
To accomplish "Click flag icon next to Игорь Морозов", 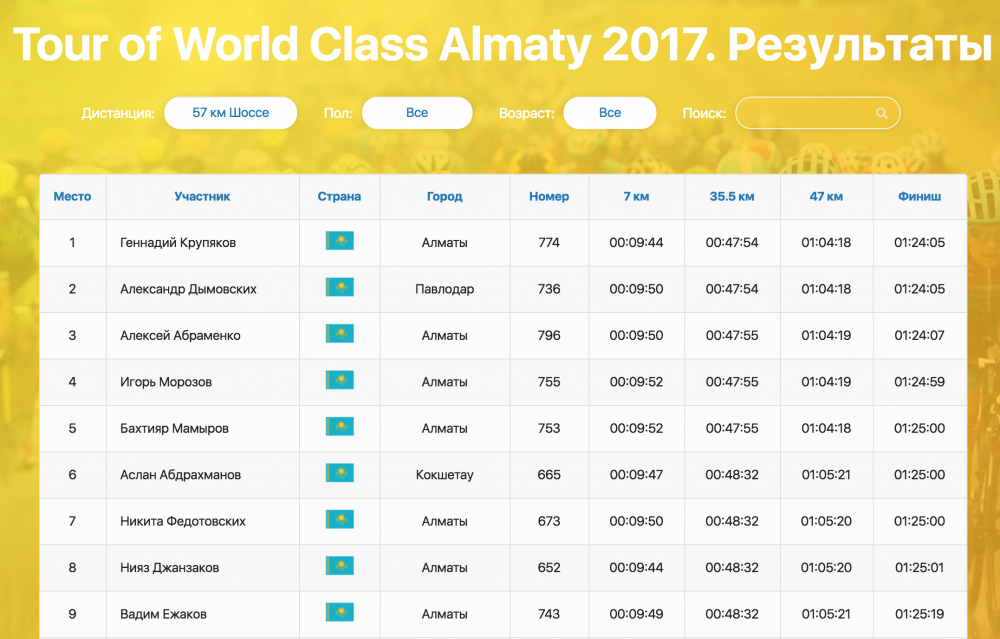I will click(x=339, y=381).
